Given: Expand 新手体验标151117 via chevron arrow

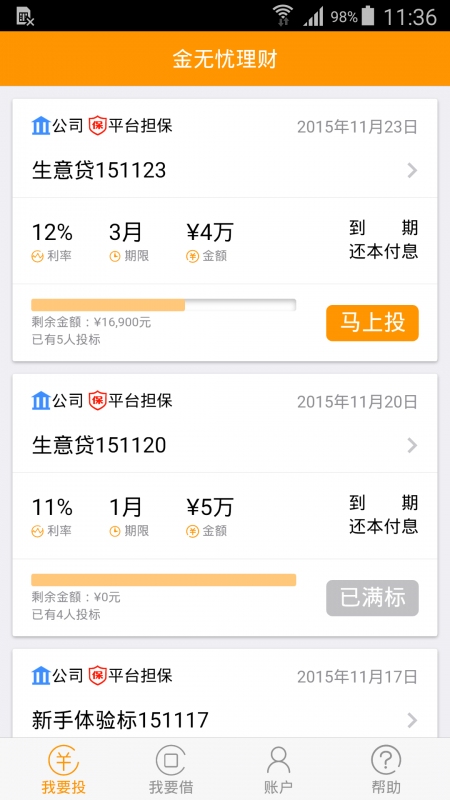Looking at the screenshot, I should tap(413, 720).
